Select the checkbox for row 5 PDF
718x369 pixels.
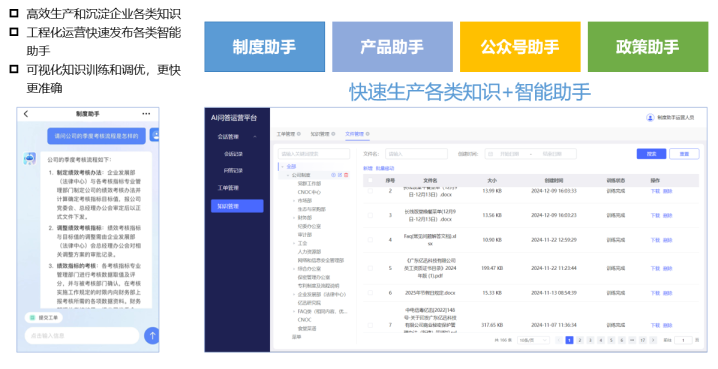[370, 268]
